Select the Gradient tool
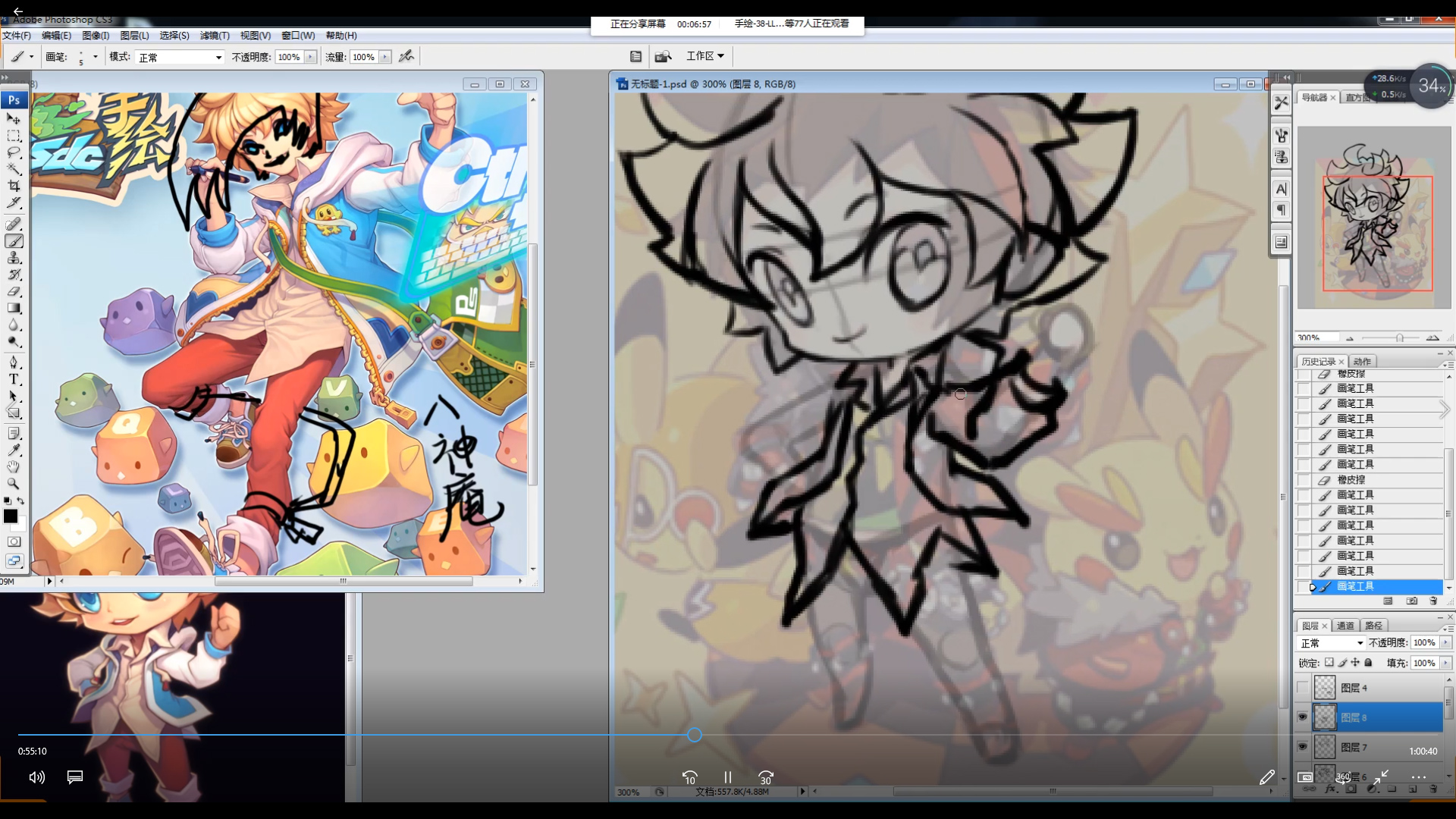 pos(14,308)
